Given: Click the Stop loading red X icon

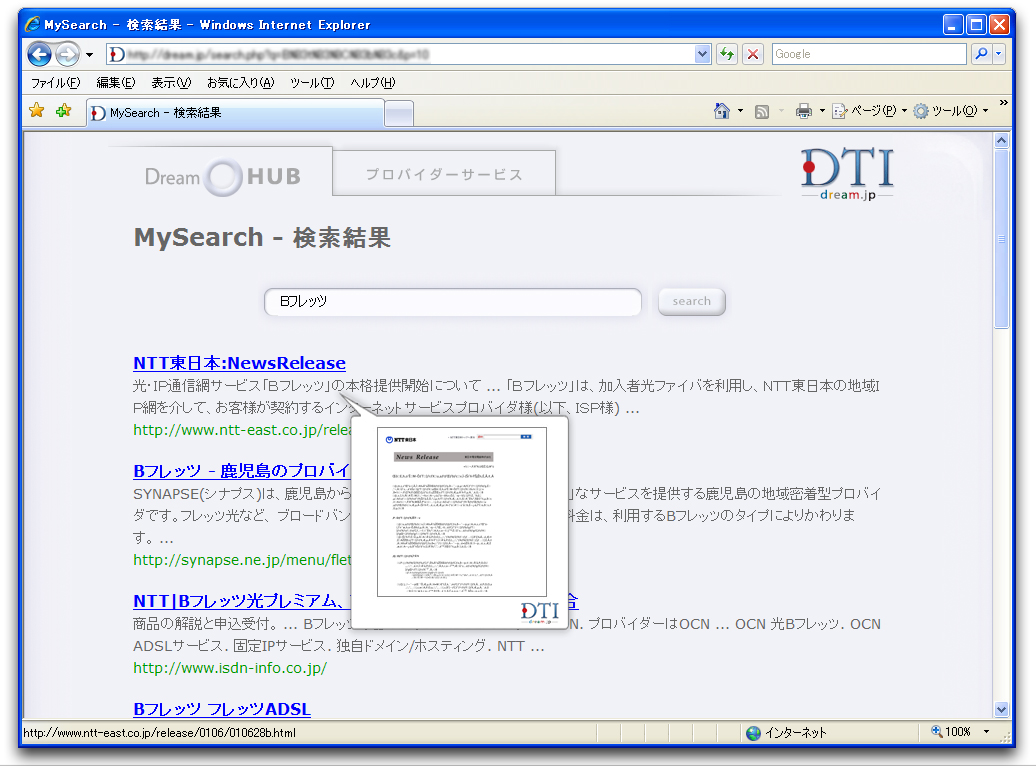Looking at the screenshot, I should [x=753, y=54].
